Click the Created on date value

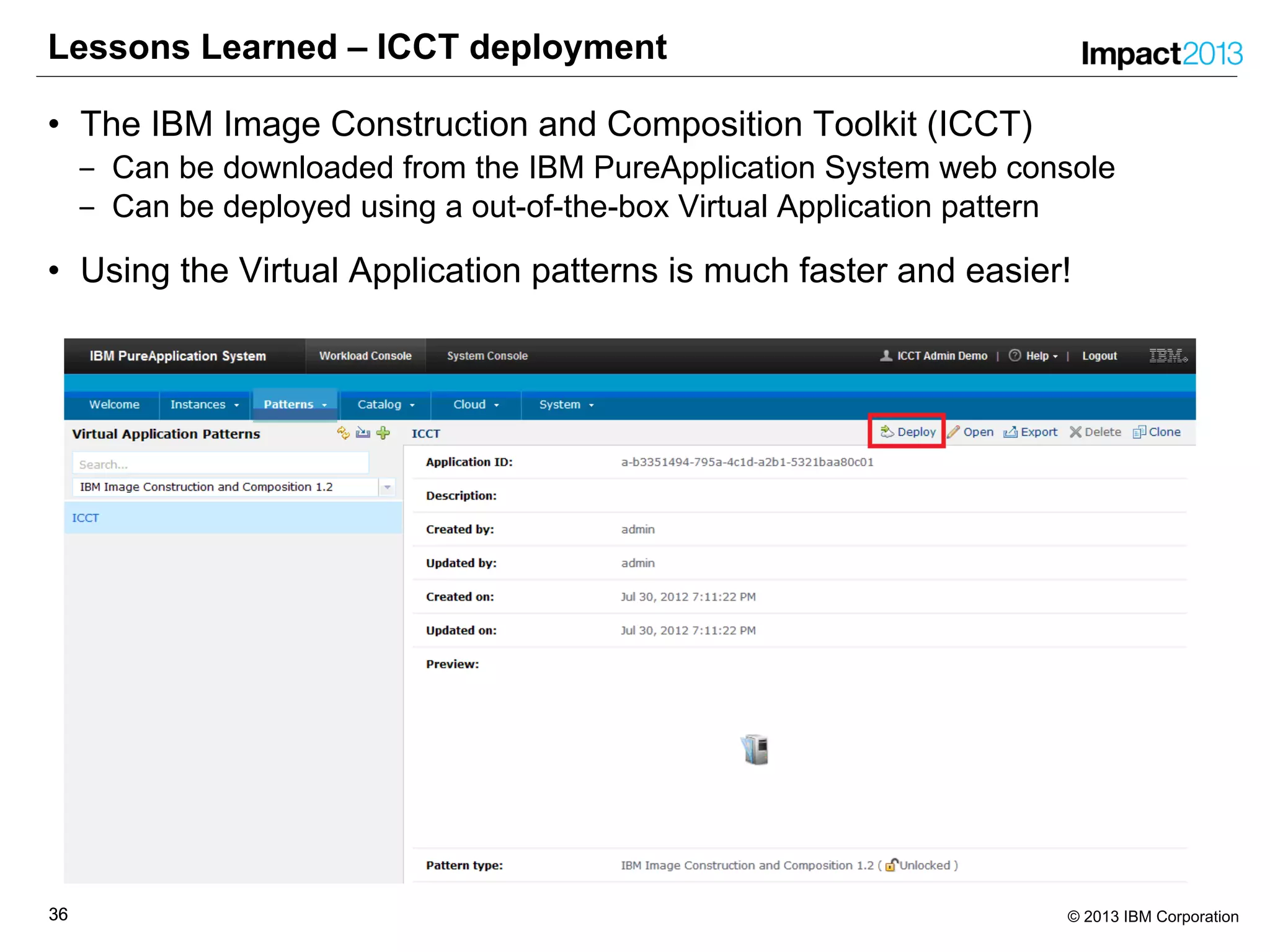(688, 597)
